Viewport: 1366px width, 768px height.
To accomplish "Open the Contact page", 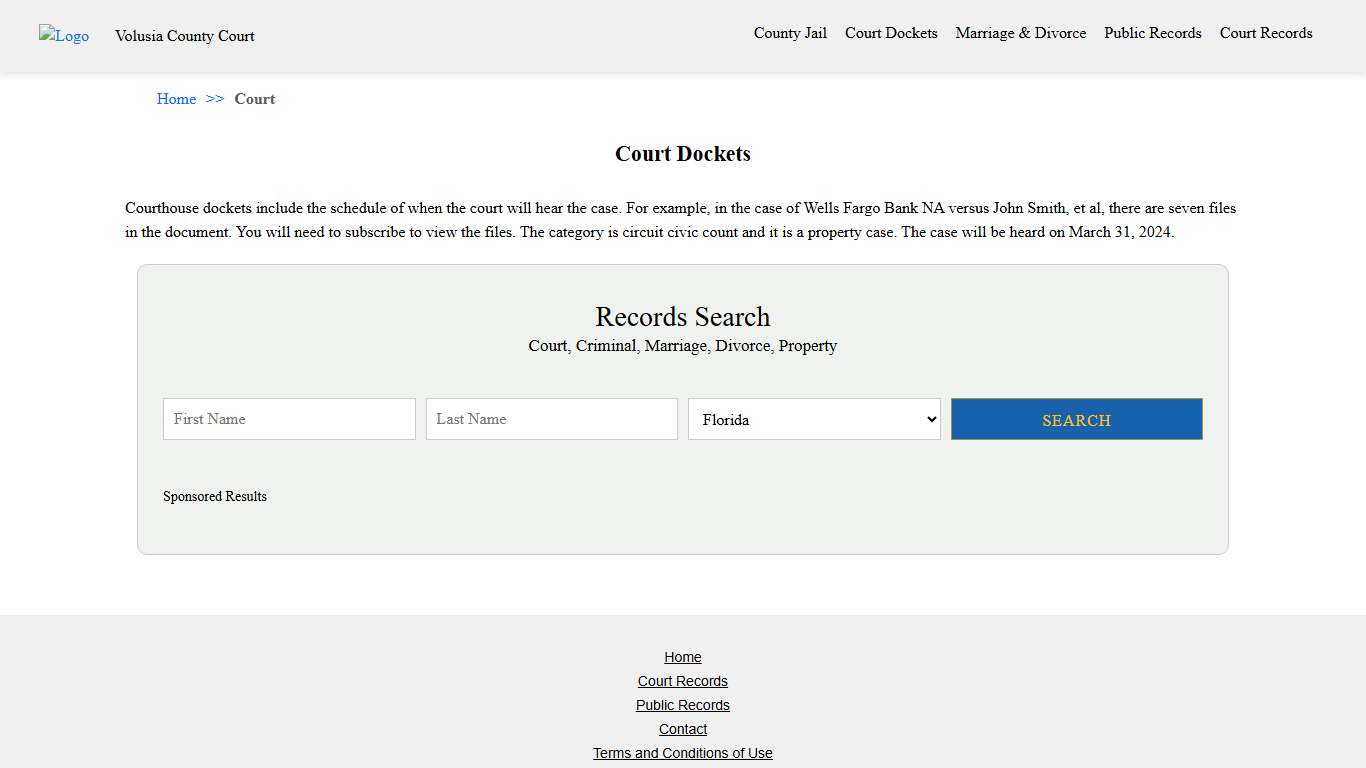I will [683, 729].
